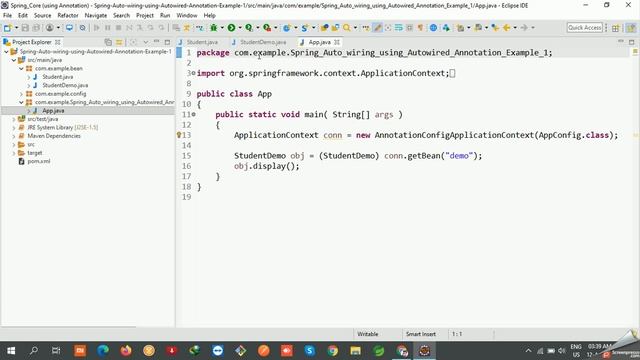Open the Search icon dropdown arrow
The image size is (640, 360).
pos(355,28)
